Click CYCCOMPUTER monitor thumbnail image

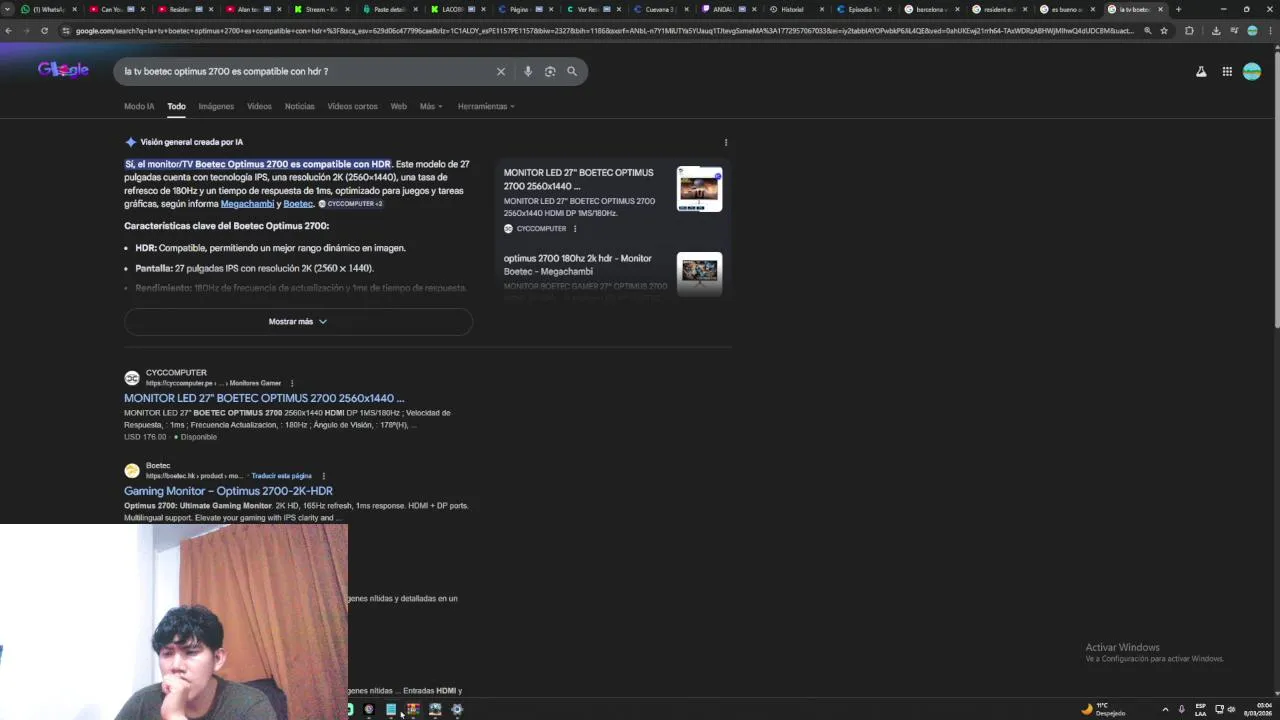click(699, 189)
